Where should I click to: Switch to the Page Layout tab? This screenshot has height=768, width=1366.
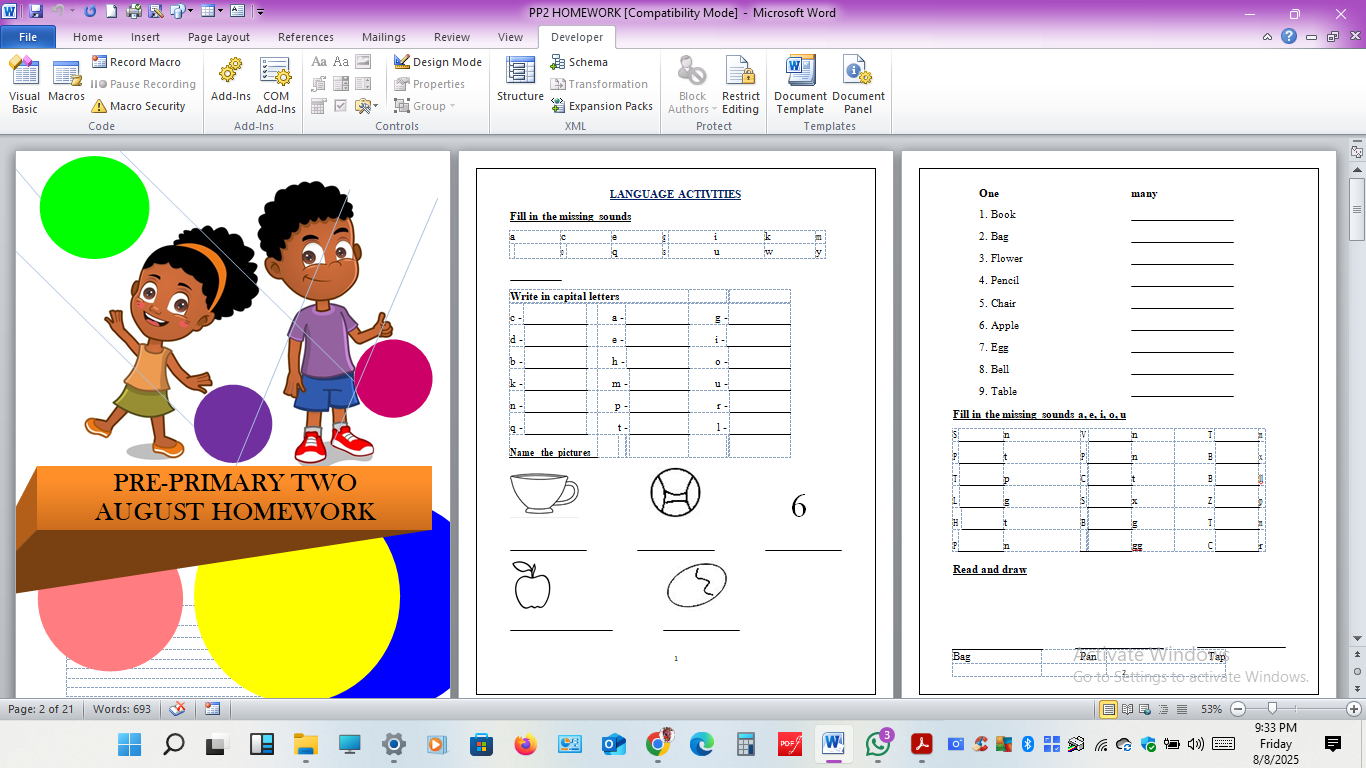point(219,37)
